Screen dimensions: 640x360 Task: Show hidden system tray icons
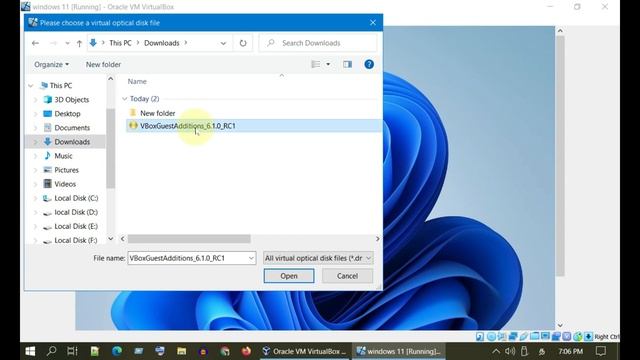coord(496,351)
